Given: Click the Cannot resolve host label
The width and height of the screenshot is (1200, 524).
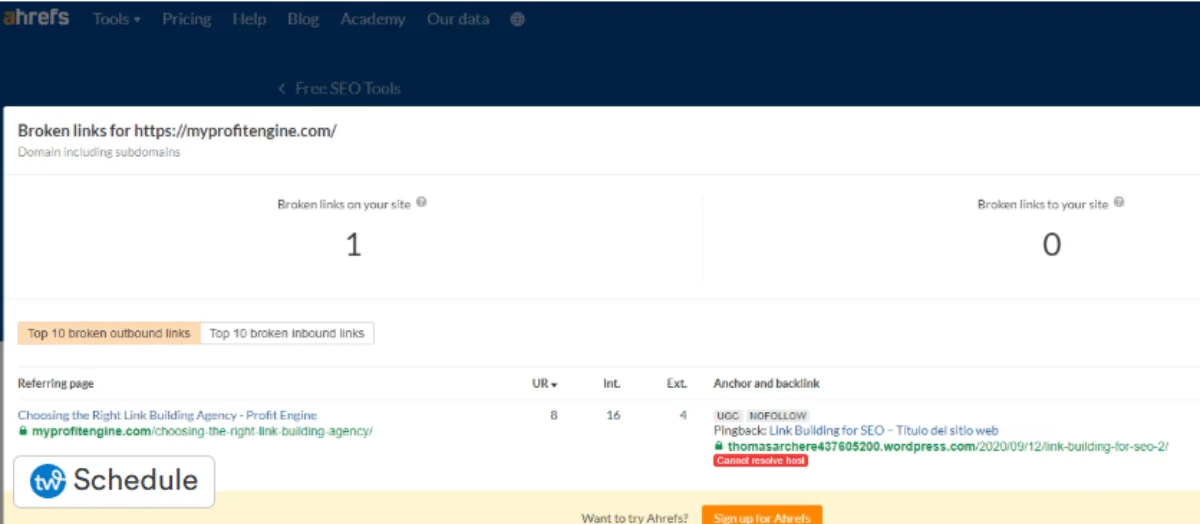Looking at the screenshot, I should coord(761,461).
